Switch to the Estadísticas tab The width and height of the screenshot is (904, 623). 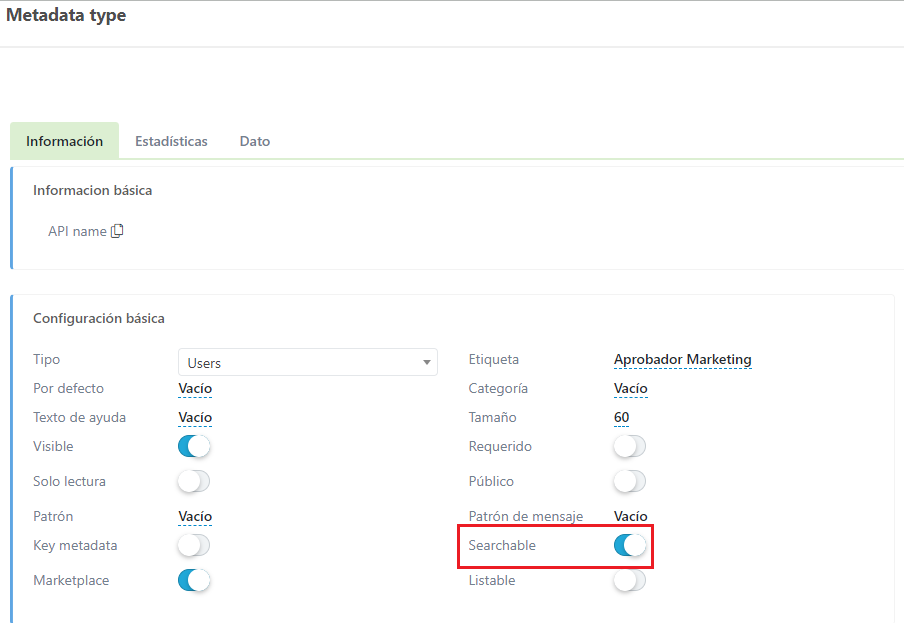pos(171,141)
